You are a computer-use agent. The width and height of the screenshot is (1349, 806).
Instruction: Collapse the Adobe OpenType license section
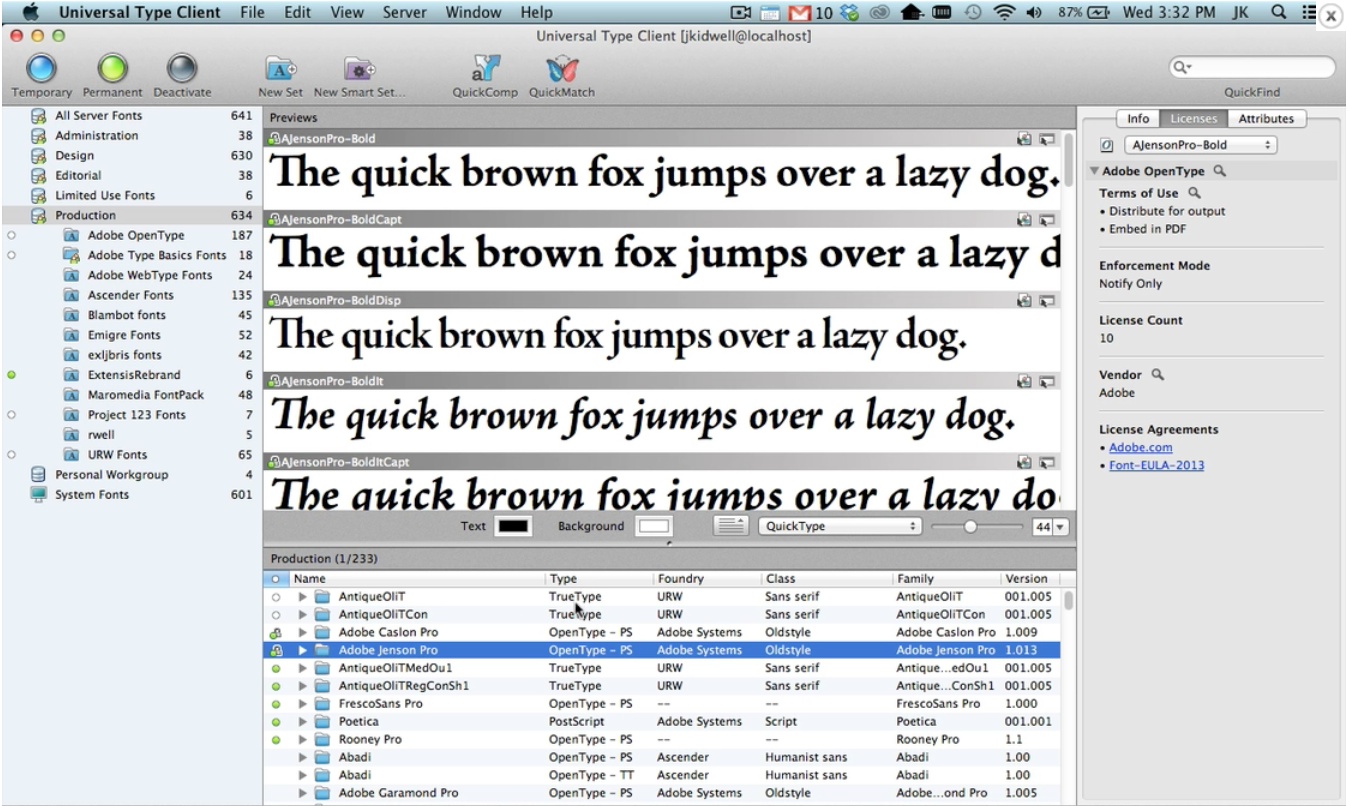[1095, 172]
